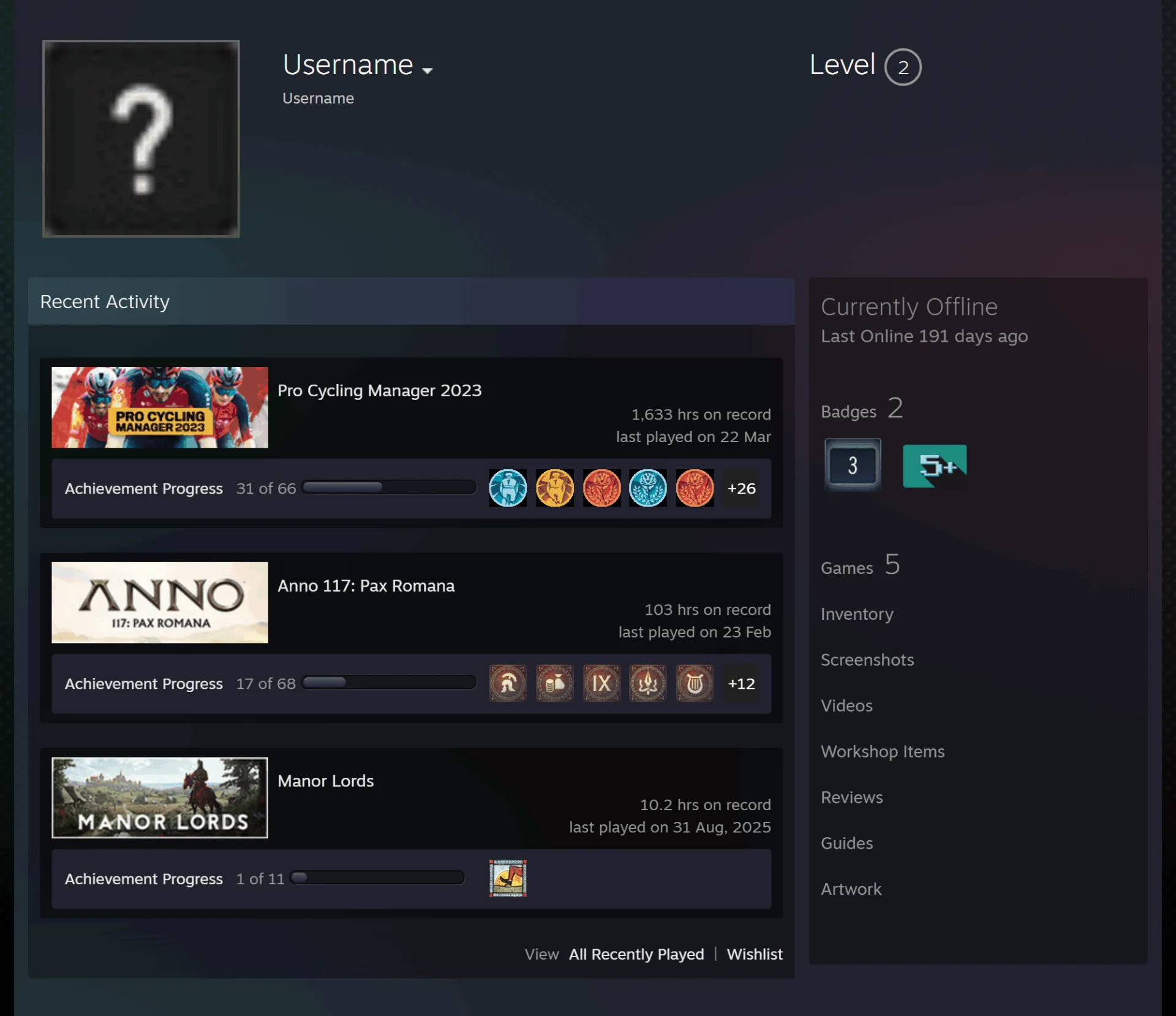Click Manor Lords 1 of 11 progress bar
The image size is (1176, 1016).
(x=378, y=878)
